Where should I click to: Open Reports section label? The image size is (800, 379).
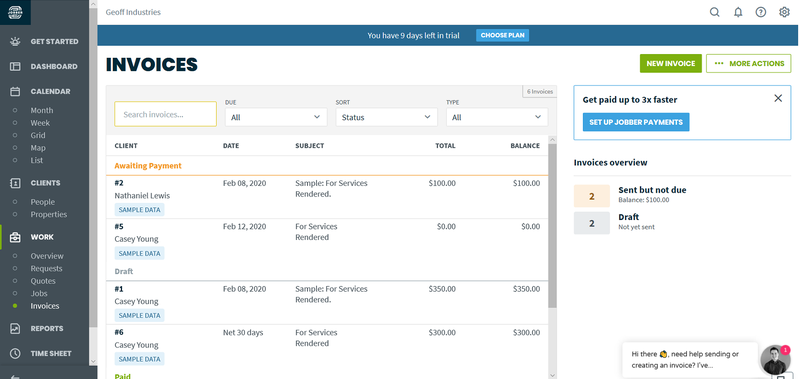[x=47, y=329]
